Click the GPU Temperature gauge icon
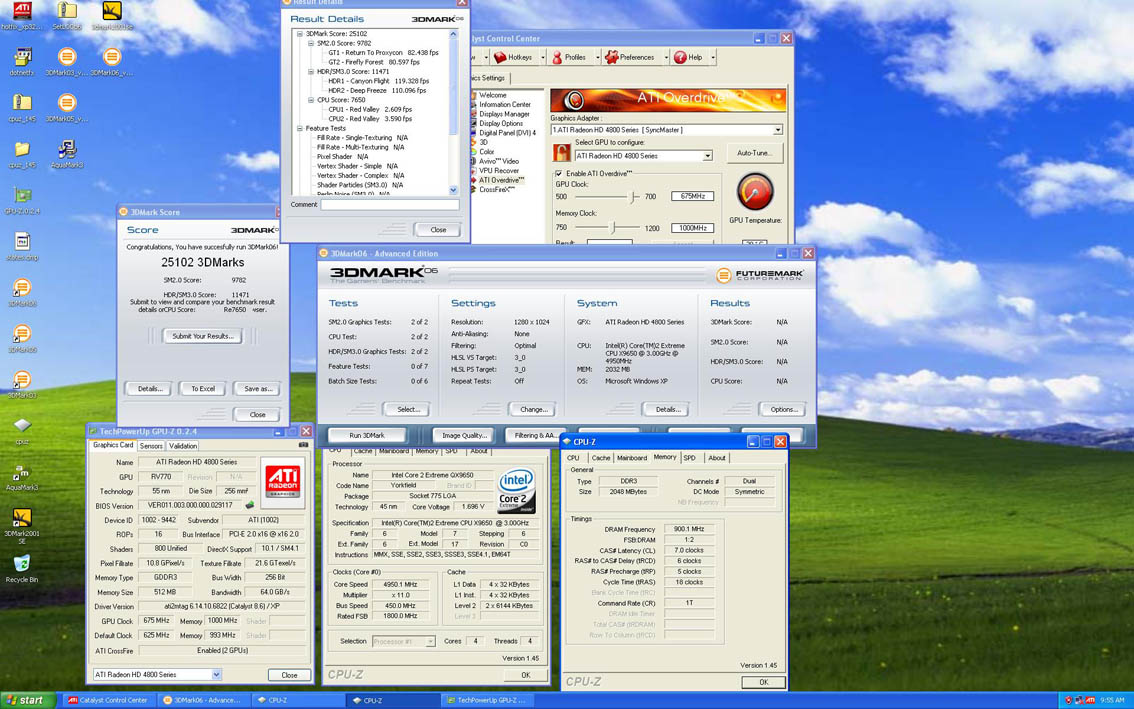The image size is (1134, 709). coord(754,192)
